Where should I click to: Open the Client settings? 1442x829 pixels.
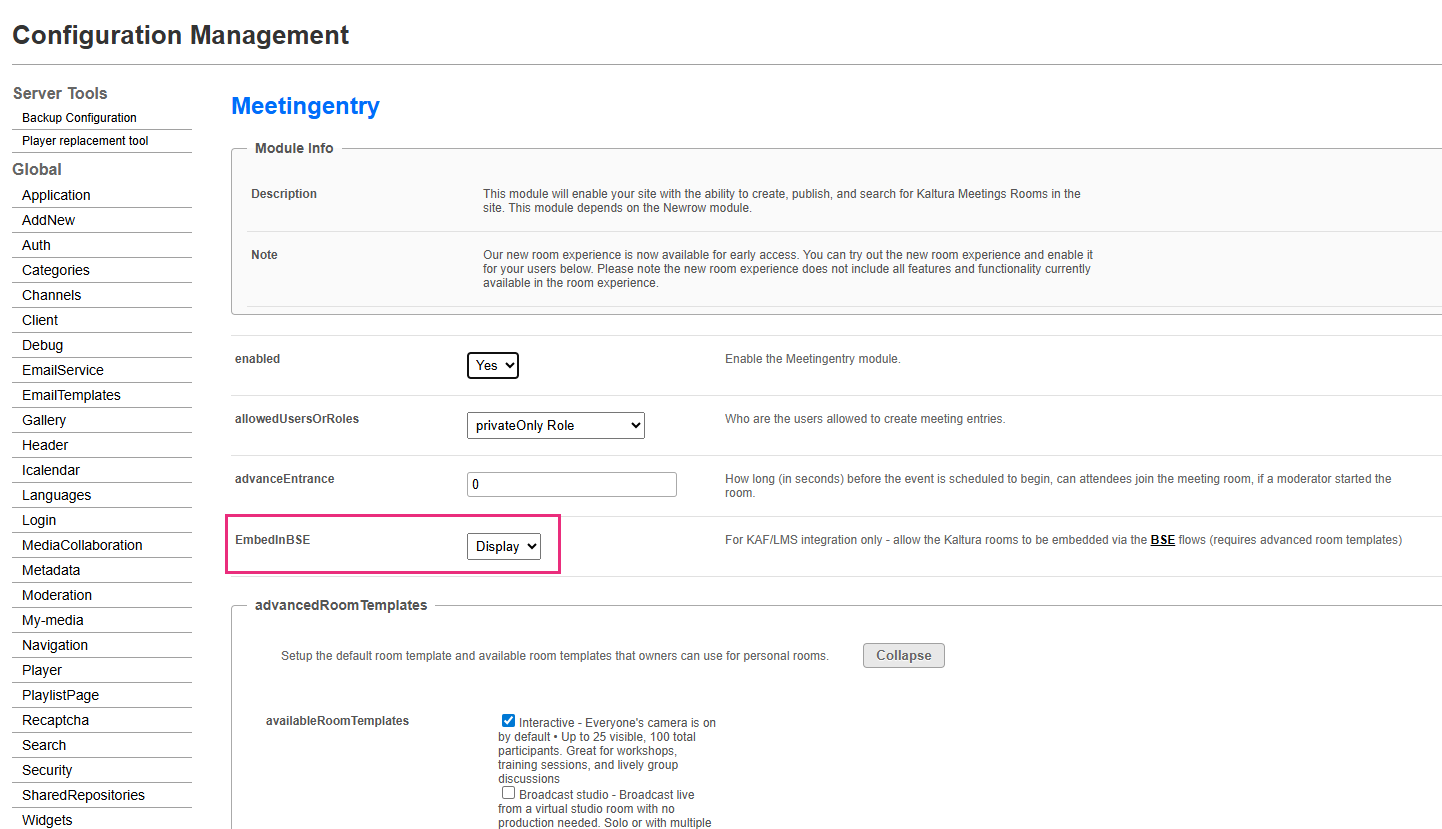click(x=40, y=320)
